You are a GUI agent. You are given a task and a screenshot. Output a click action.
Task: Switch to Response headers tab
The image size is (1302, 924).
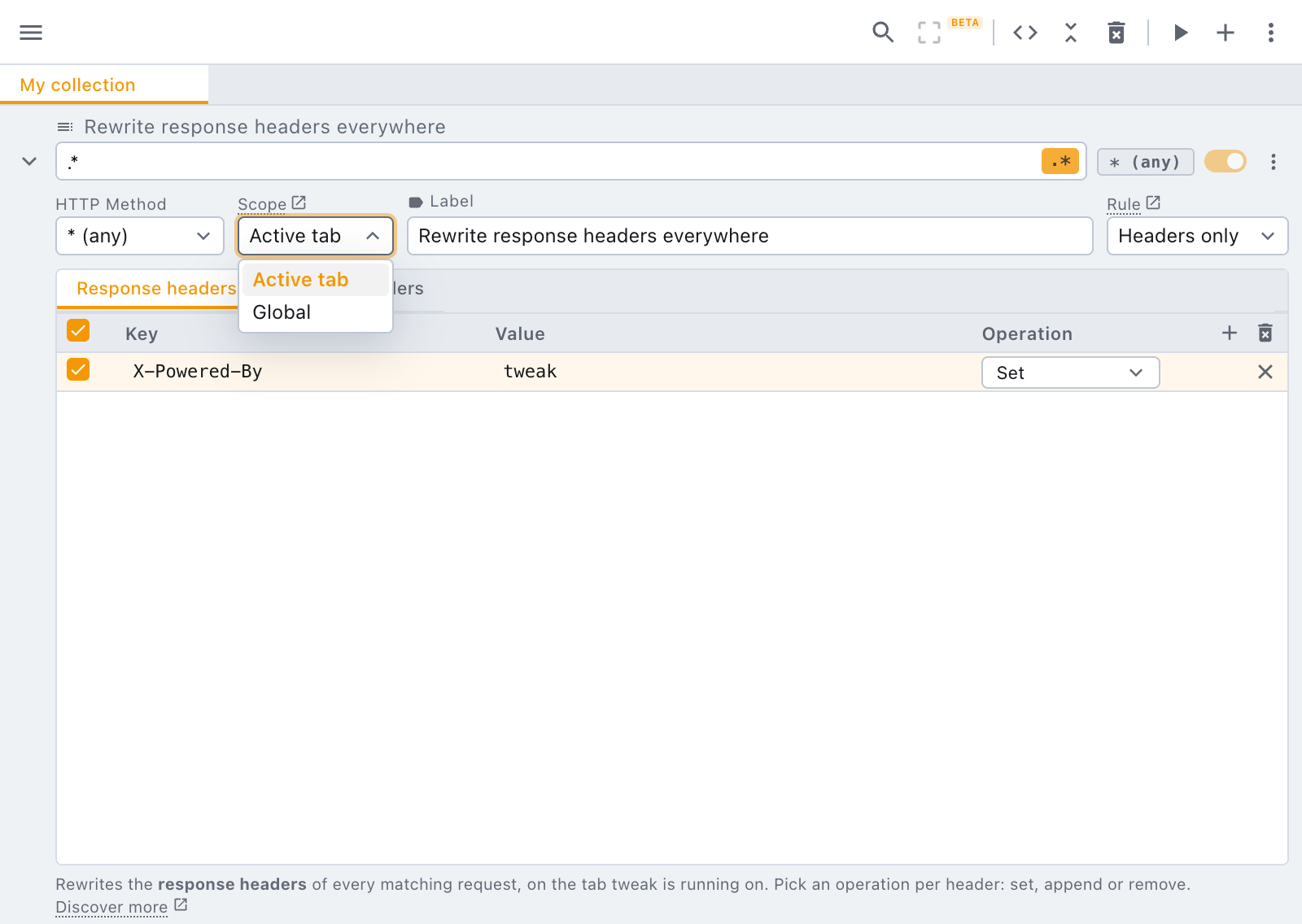[156, 289]
